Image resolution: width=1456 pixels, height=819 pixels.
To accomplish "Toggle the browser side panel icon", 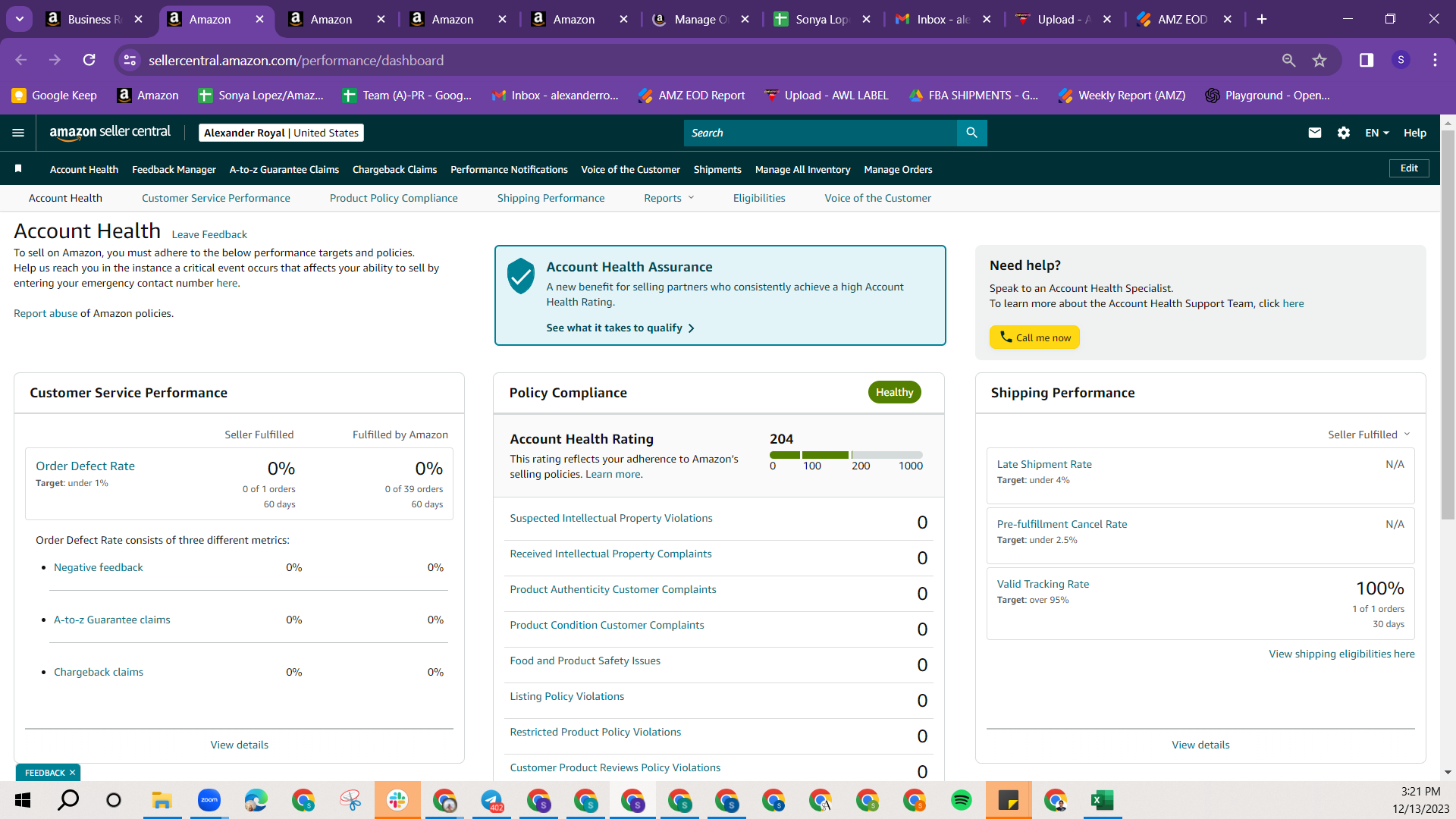I will coord(1367,60).
